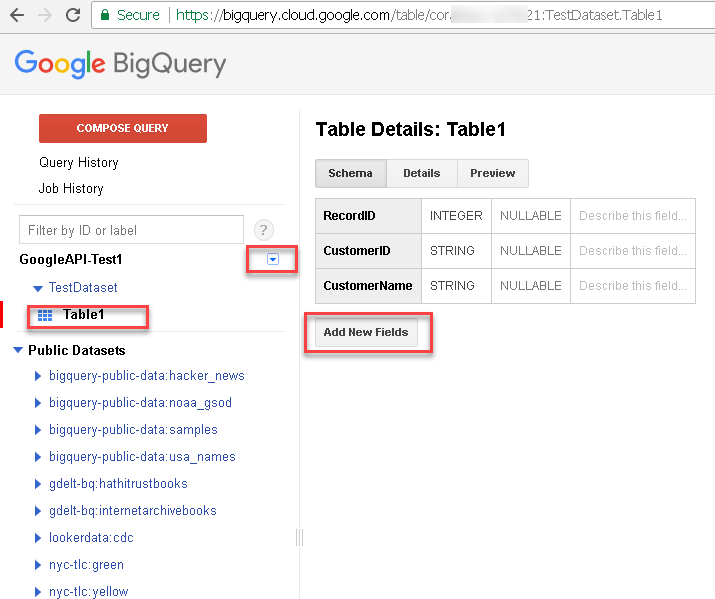Click the browser back arrow

point(17,15)
